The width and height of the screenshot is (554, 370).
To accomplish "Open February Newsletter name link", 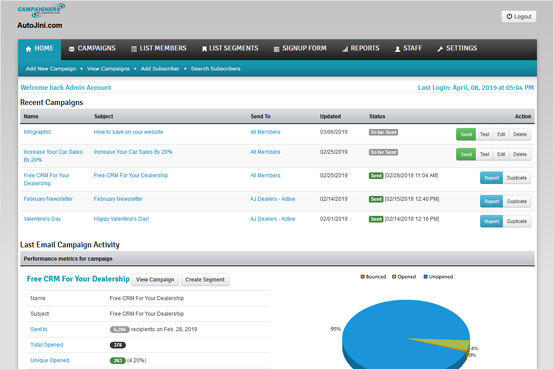I will [x=48, y=199].
